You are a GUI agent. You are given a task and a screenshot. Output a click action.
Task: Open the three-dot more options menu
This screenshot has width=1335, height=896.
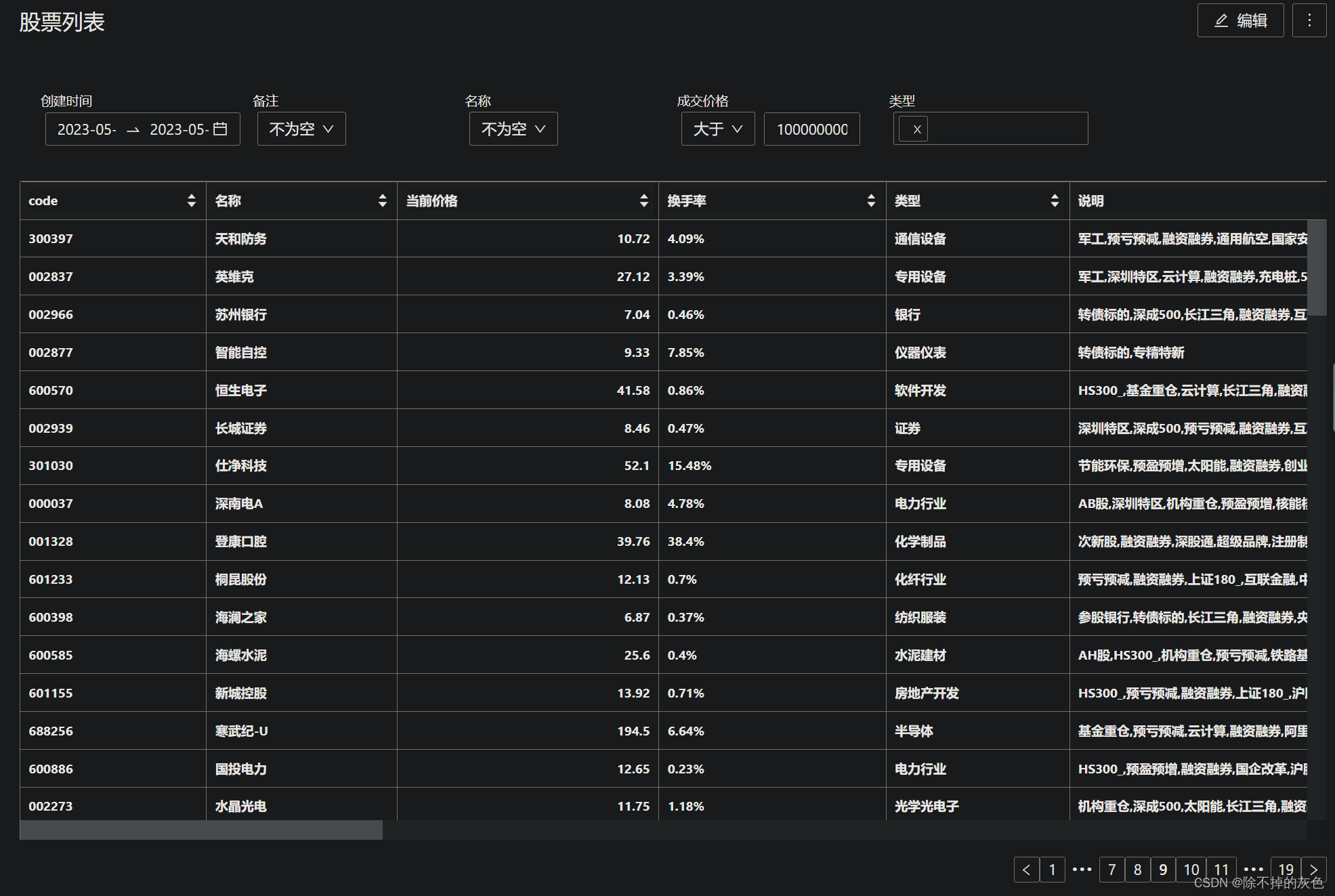tap(1309, 21)
